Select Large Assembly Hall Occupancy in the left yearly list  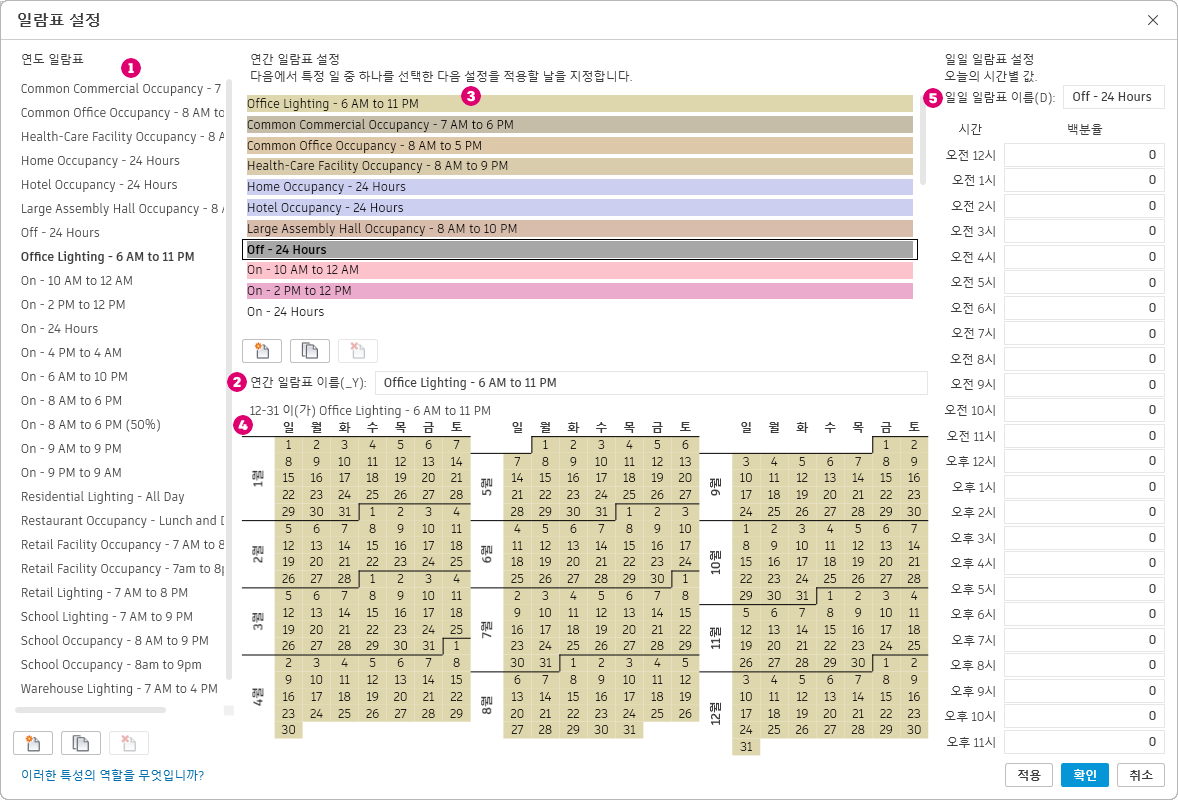coord(122,209)
